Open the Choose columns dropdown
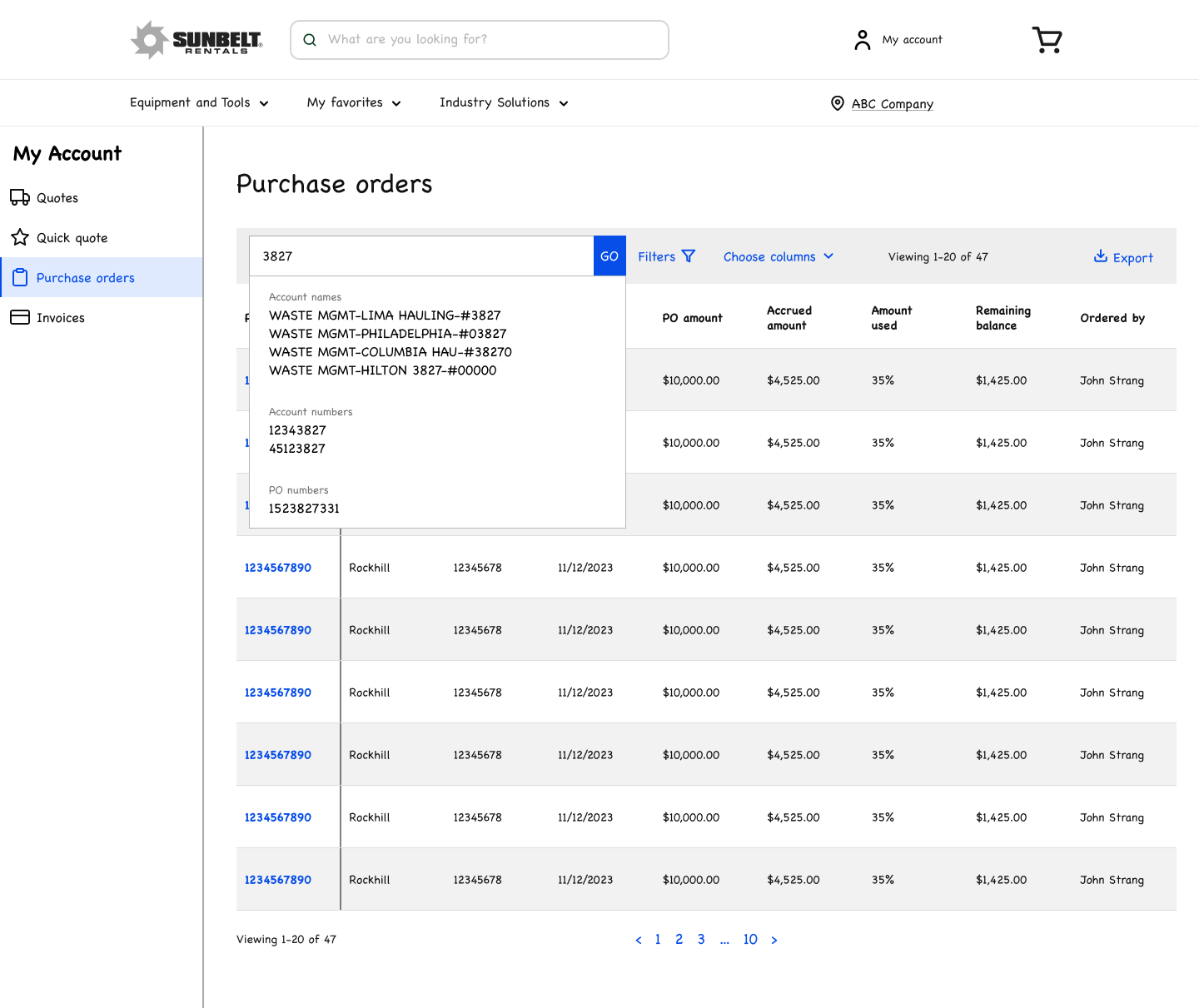 779,256
